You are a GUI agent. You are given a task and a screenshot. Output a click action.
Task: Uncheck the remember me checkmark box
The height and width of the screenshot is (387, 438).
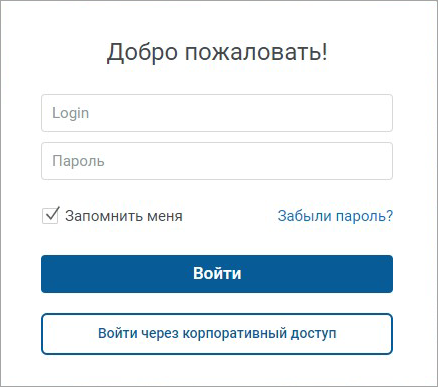[50, 216]
